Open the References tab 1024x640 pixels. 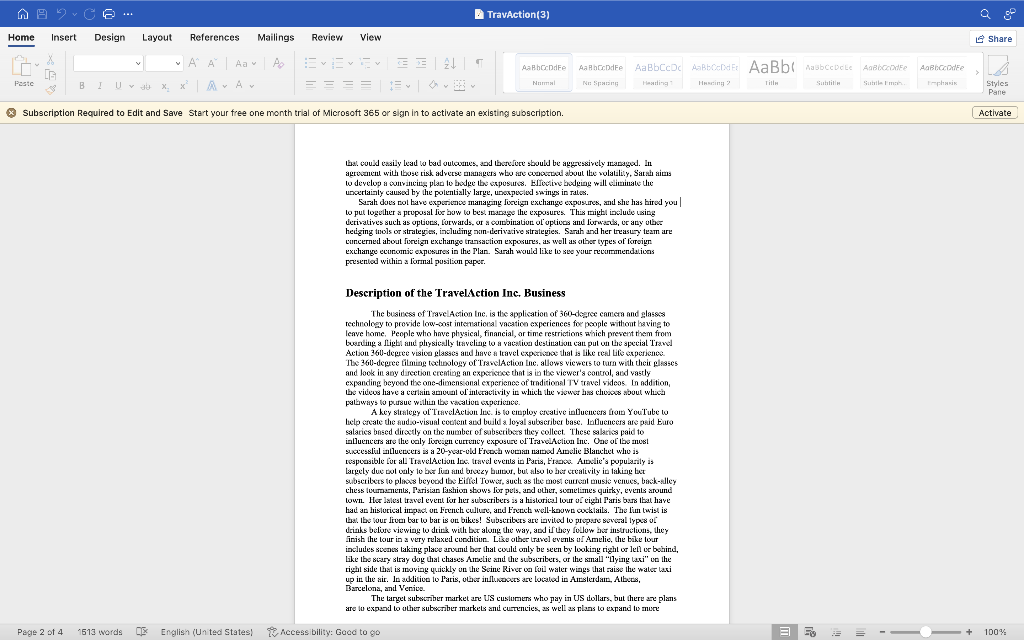point(214,37)
